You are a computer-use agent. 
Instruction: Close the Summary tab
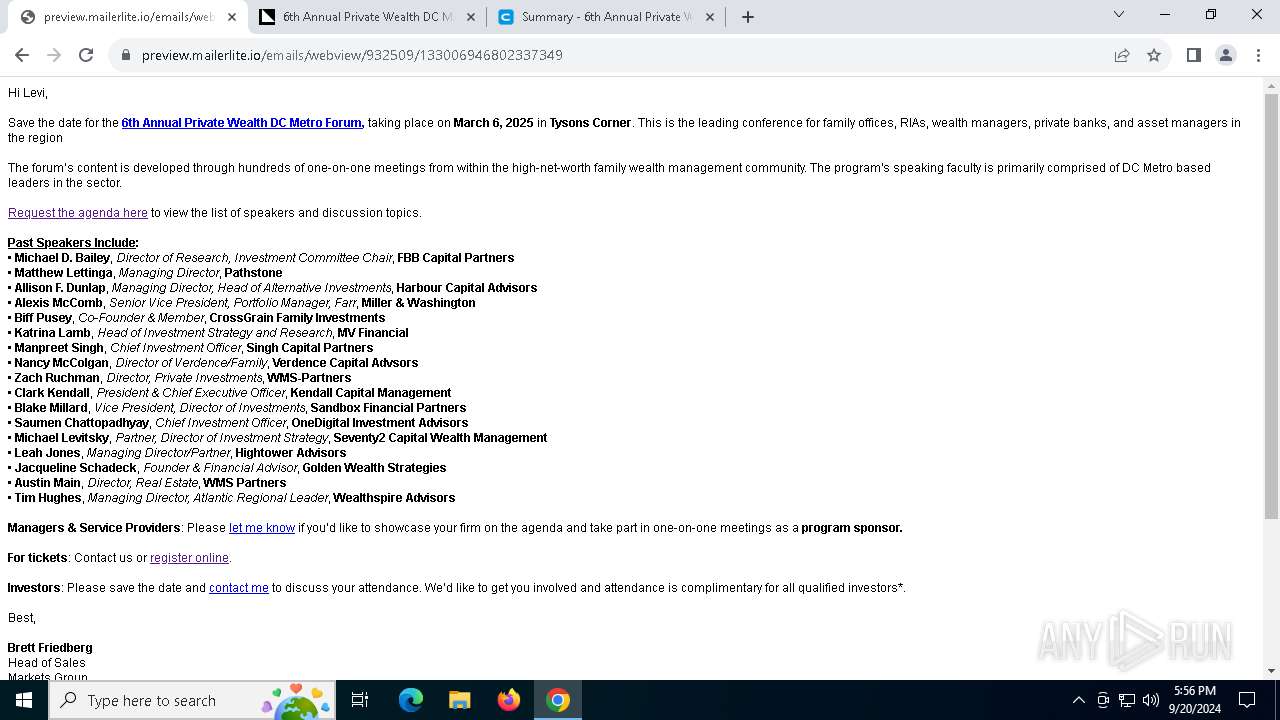709,16
